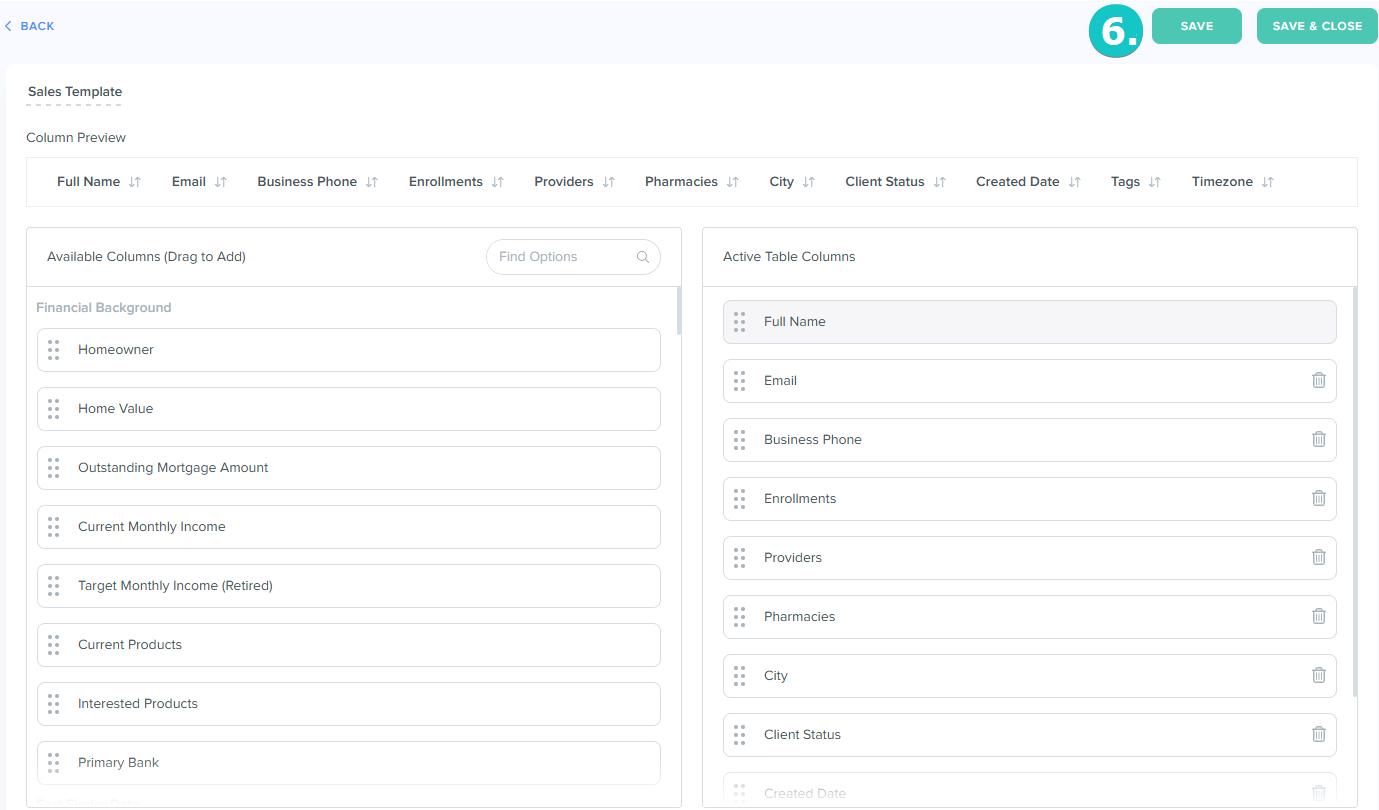
Task: Click search magnifier in Find Options
Action: pos(643,257)
